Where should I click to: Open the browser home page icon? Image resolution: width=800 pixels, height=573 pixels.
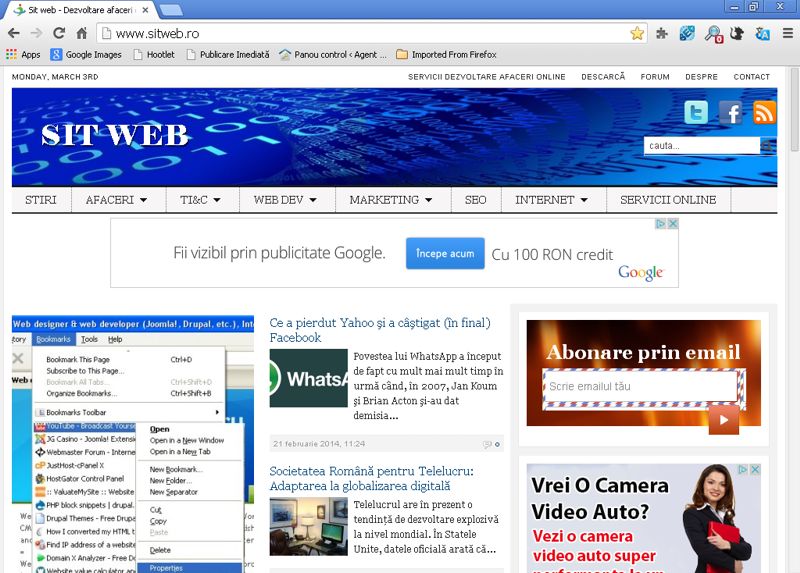point(82,33)
